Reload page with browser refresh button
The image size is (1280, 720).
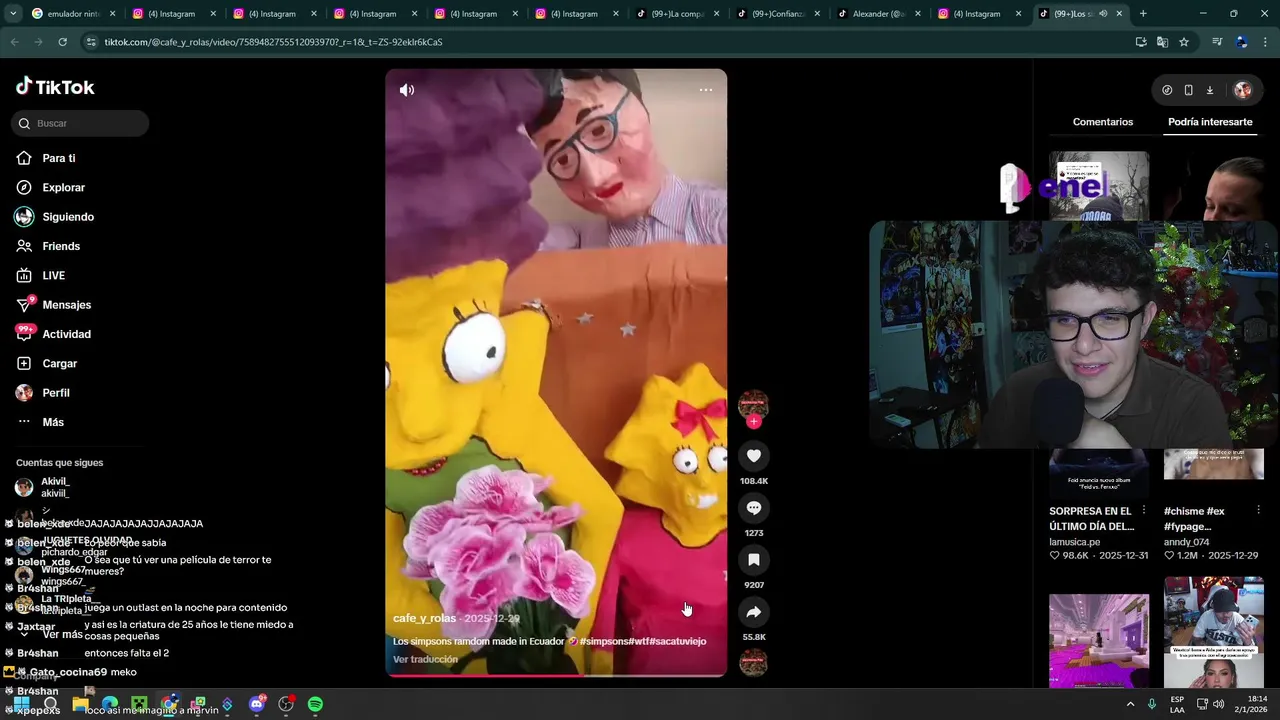point(63,42)
